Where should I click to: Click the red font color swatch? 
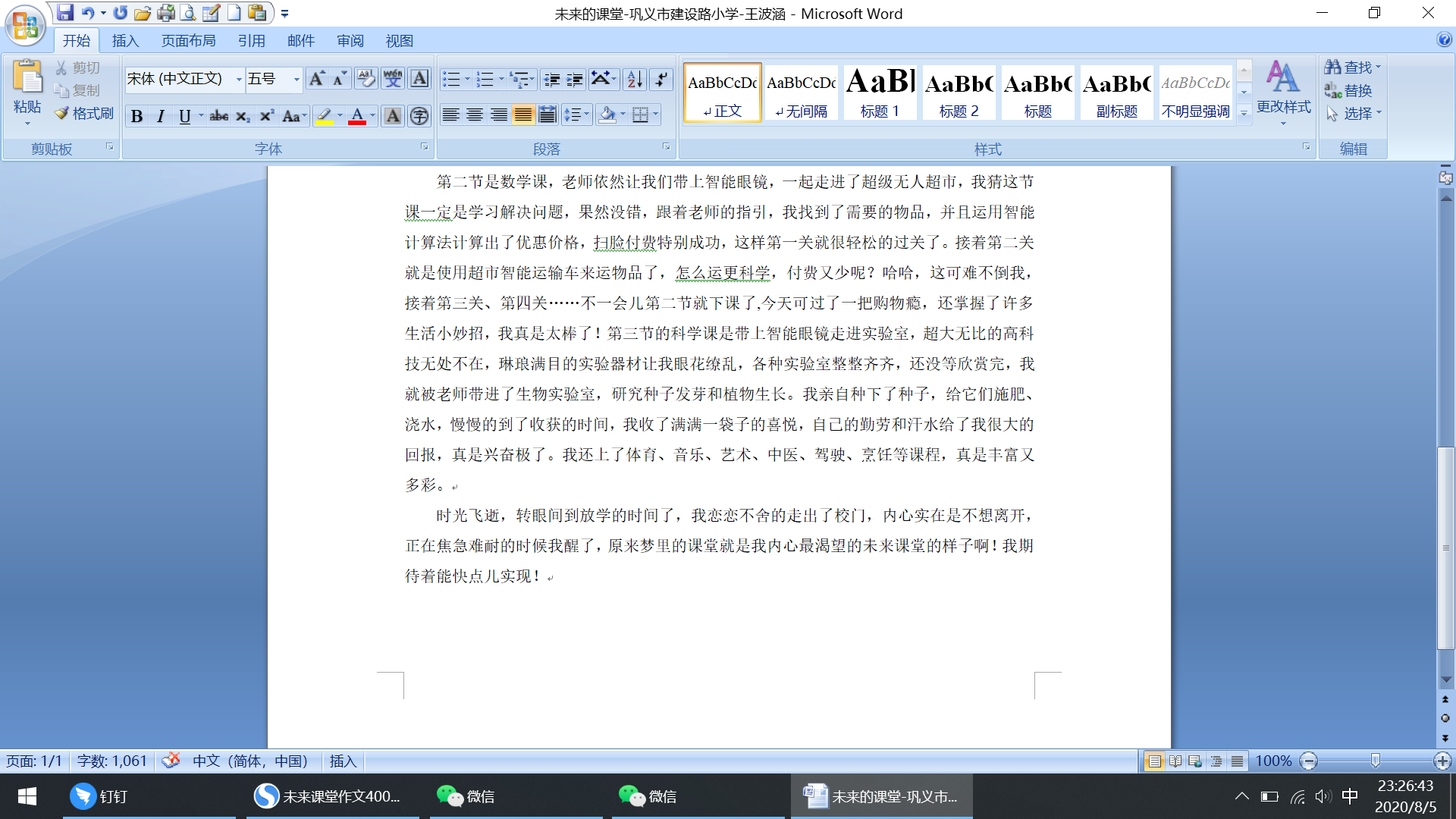[x=357, y=116]
